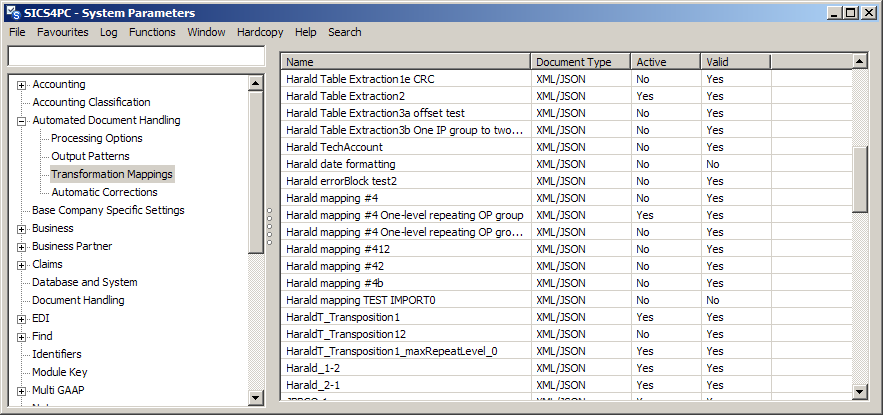This screenshot has height=415, width=883.
Task: Click the splitter handle between panels
Action: pyautogui.click(x=270, y=225)
